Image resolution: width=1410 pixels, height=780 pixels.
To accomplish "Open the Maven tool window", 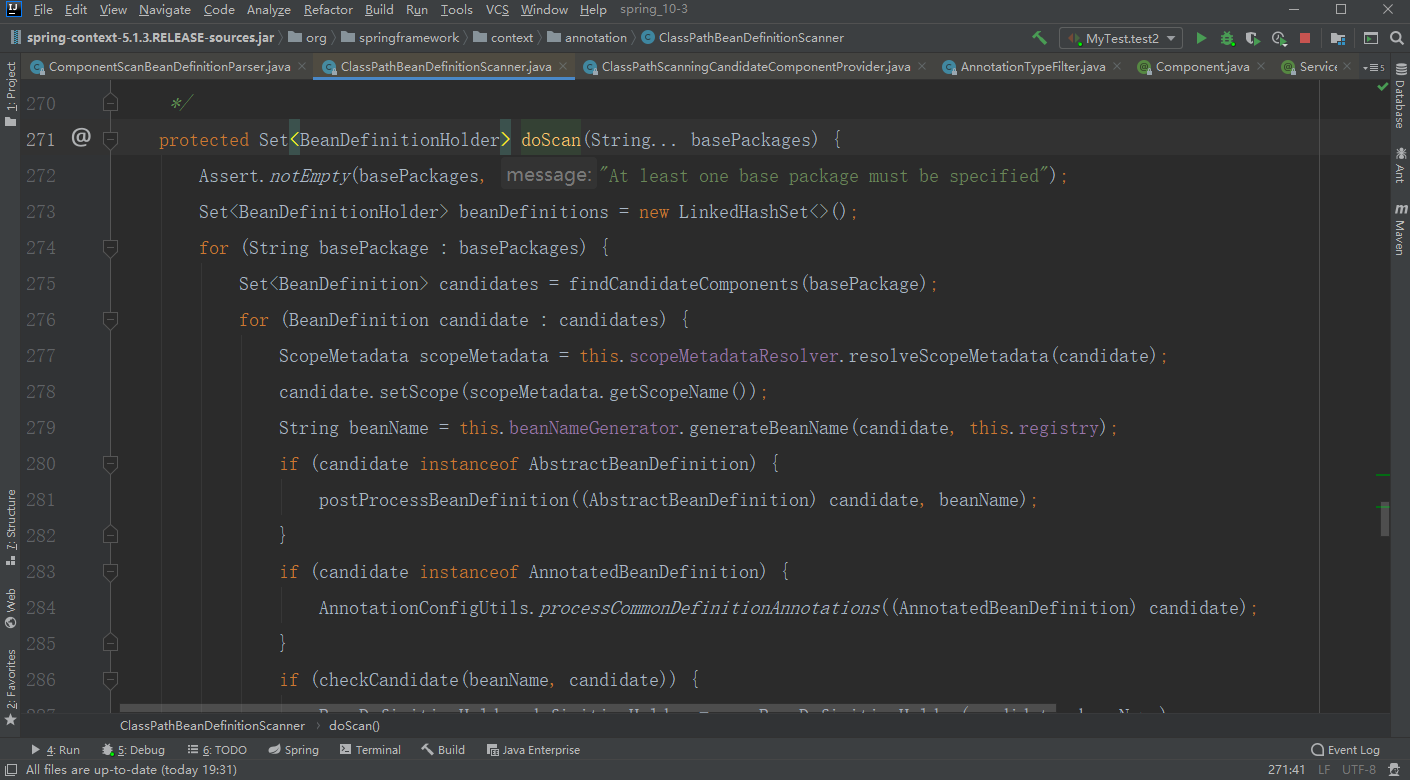I will click(x=1400, y=228).
